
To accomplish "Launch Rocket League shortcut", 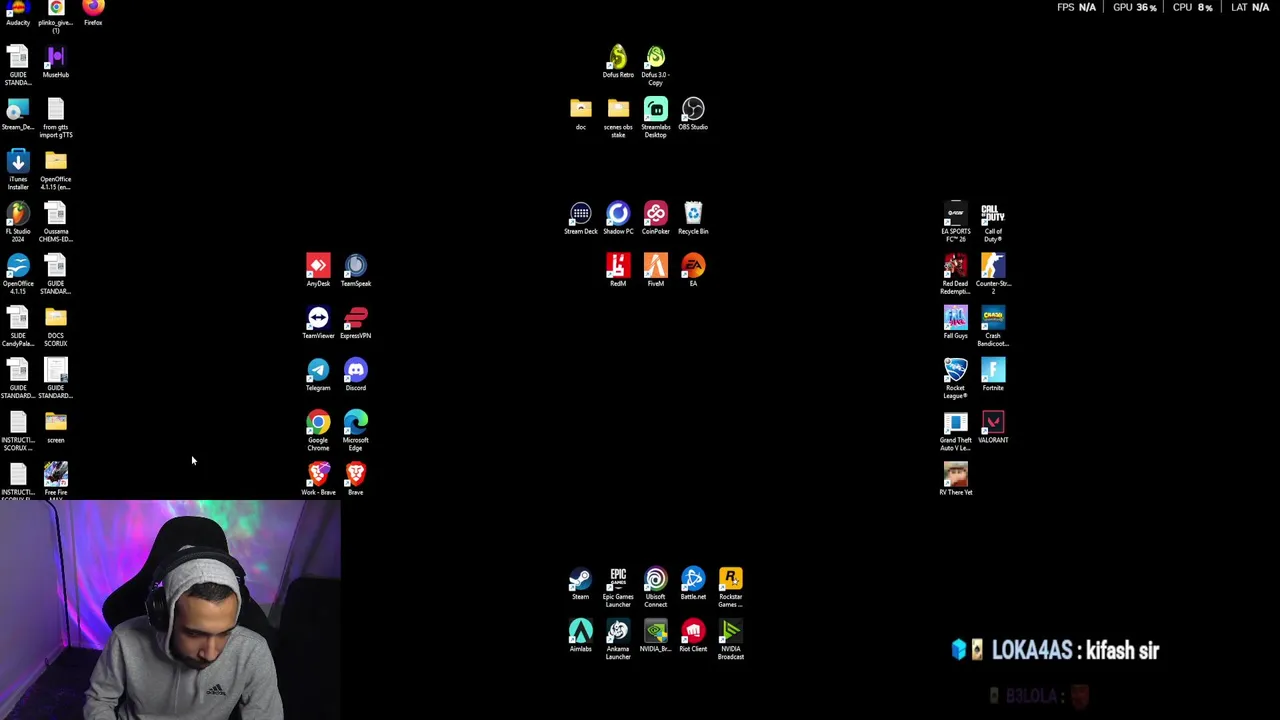I will coord(956,378).
